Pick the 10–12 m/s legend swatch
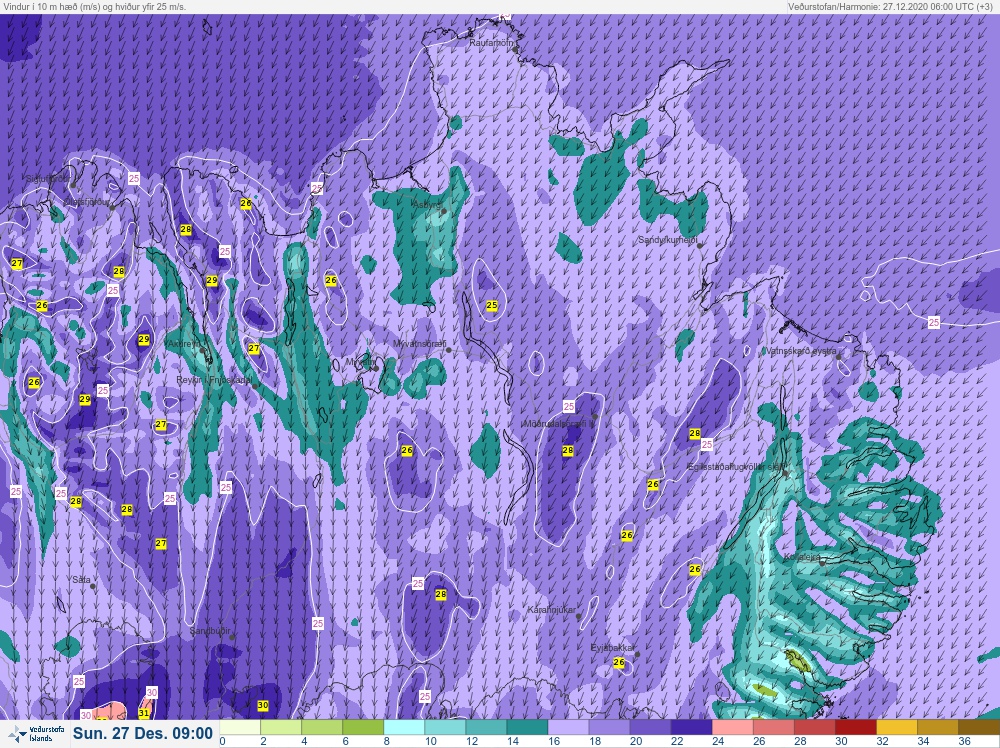This screenshot has height=748, width=1000. (x=445, y=728)
